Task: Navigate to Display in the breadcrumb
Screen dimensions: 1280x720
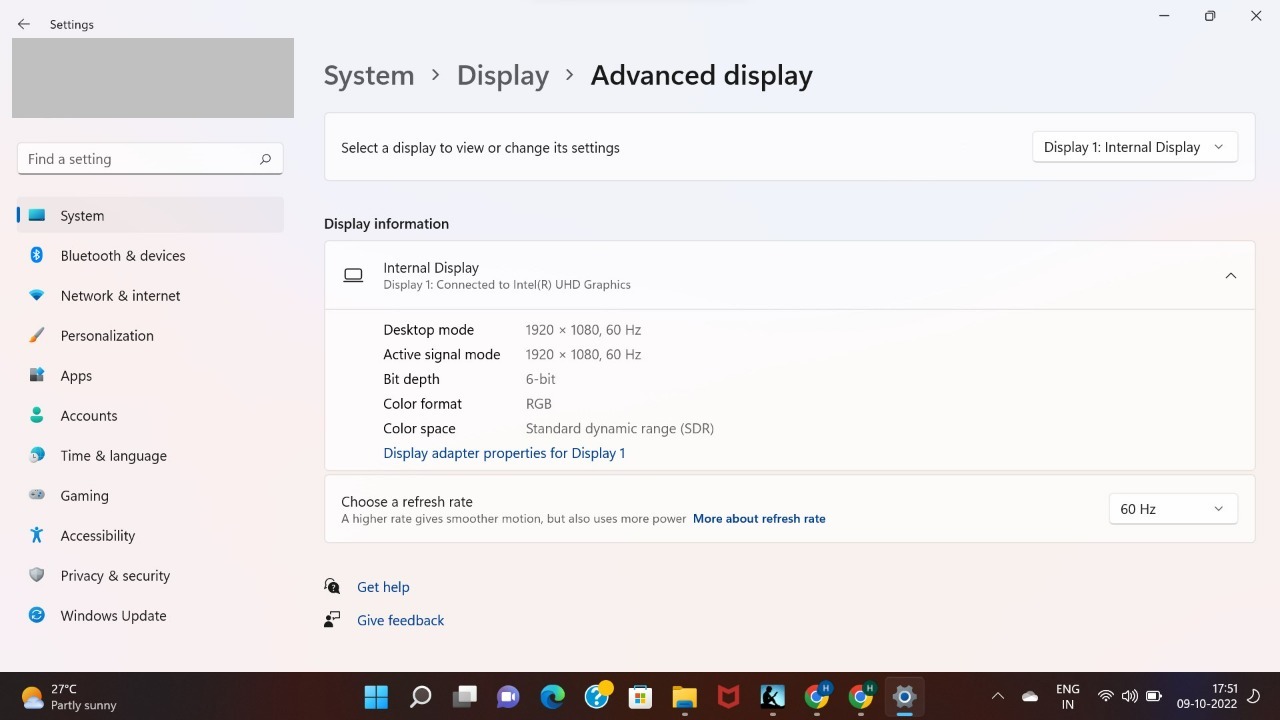Action: click(x=503, y=75)
